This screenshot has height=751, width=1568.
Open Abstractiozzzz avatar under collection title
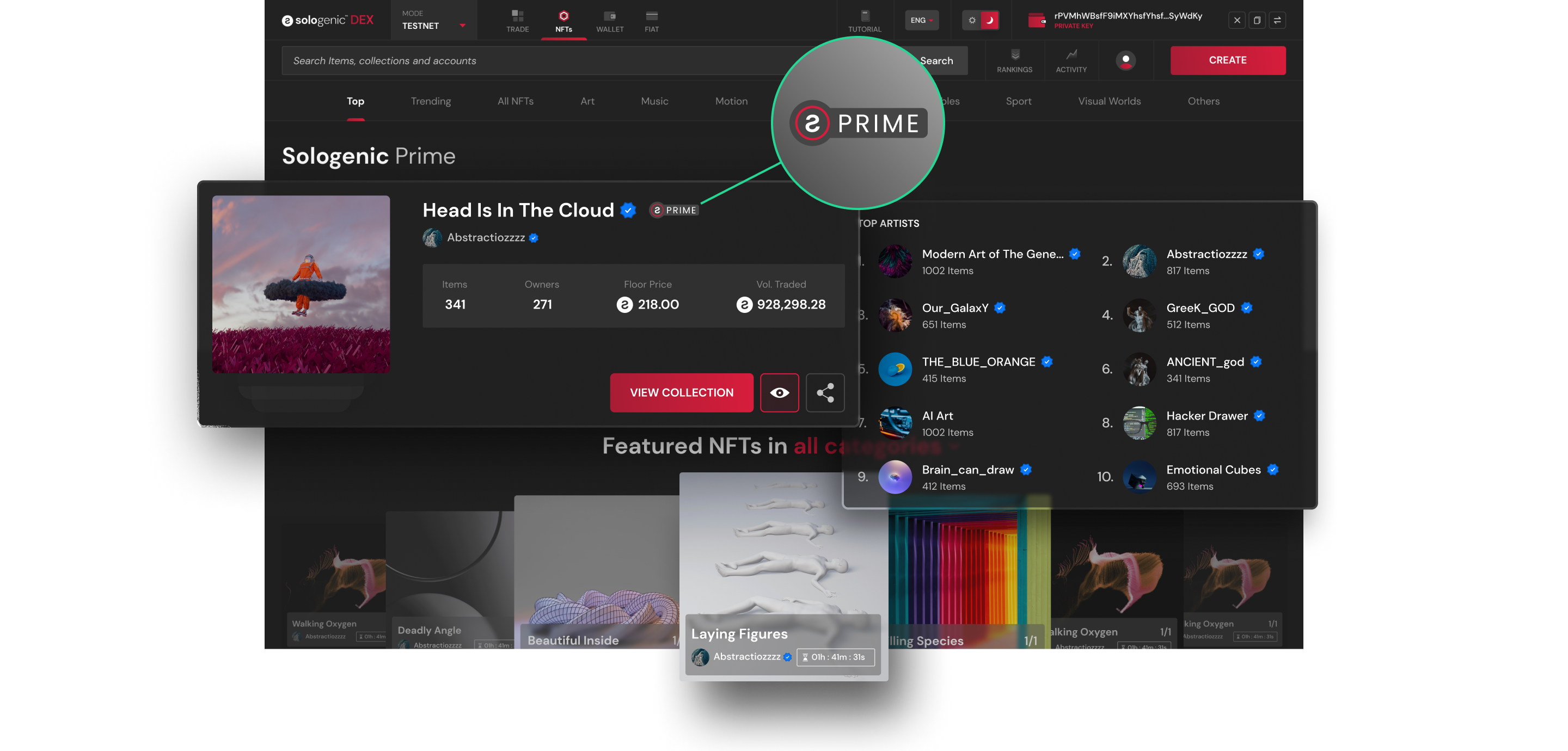[x=432, y=237]
